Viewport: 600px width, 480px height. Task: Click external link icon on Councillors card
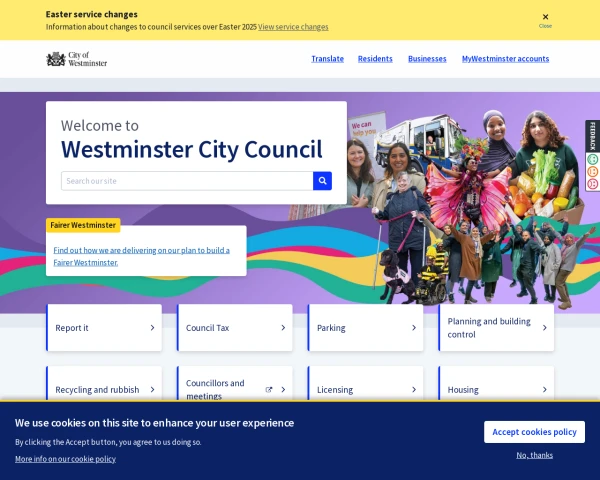pyautogui.click(x=269, y=390)
